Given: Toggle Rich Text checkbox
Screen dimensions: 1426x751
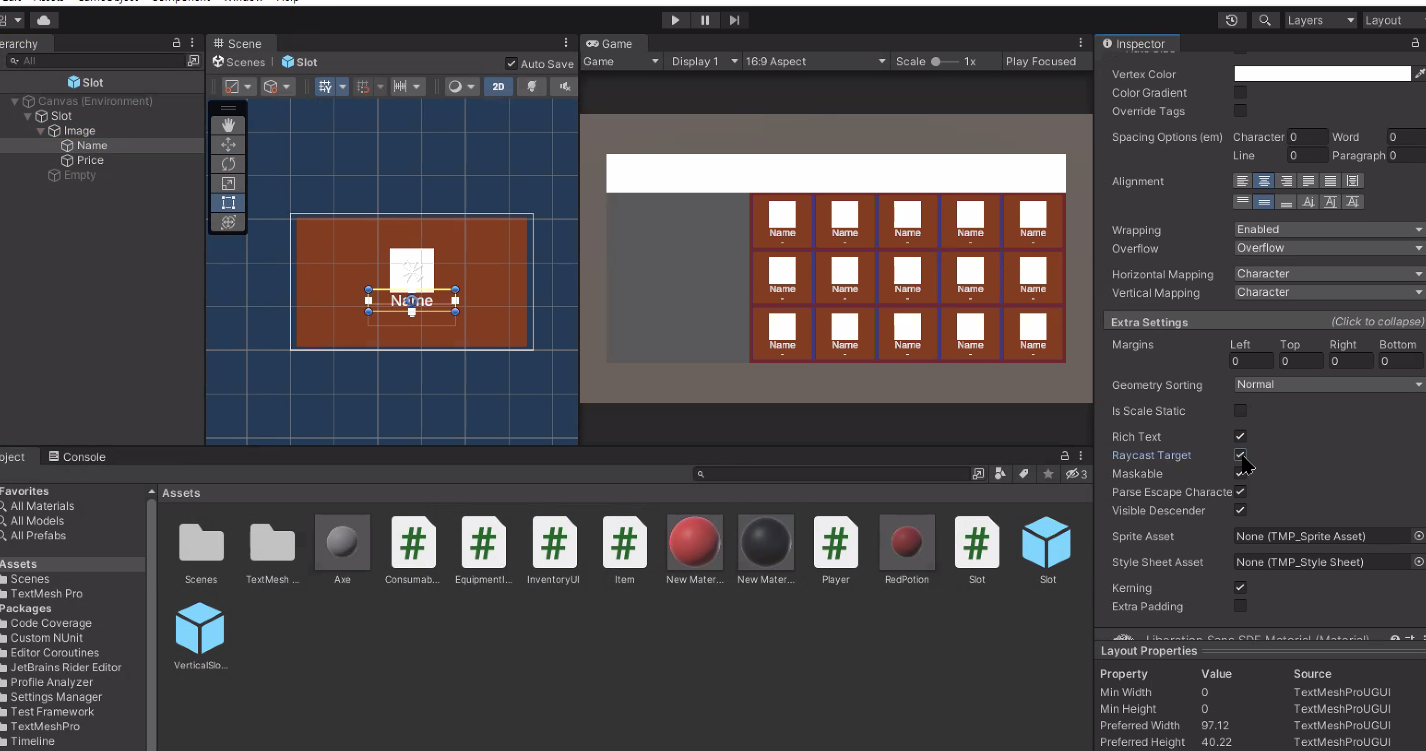Looking at the screenshot, I should pyautogui.click(x=1240, y=436).
